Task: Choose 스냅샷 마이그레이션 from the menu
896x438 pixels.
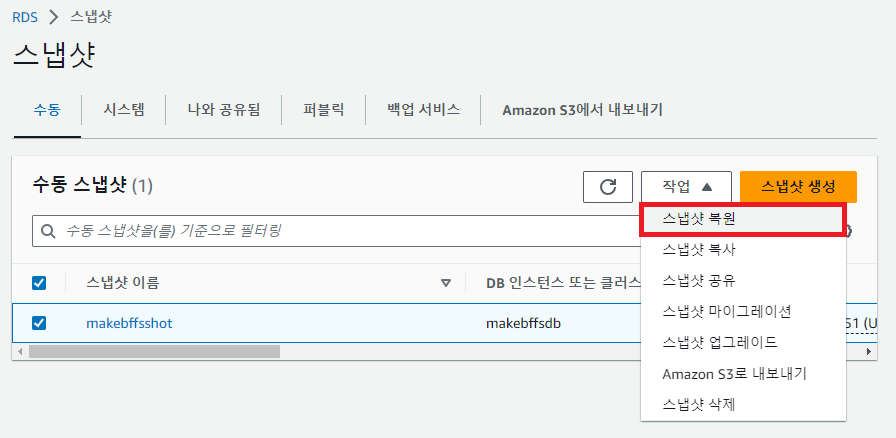Action: [743, 312]
